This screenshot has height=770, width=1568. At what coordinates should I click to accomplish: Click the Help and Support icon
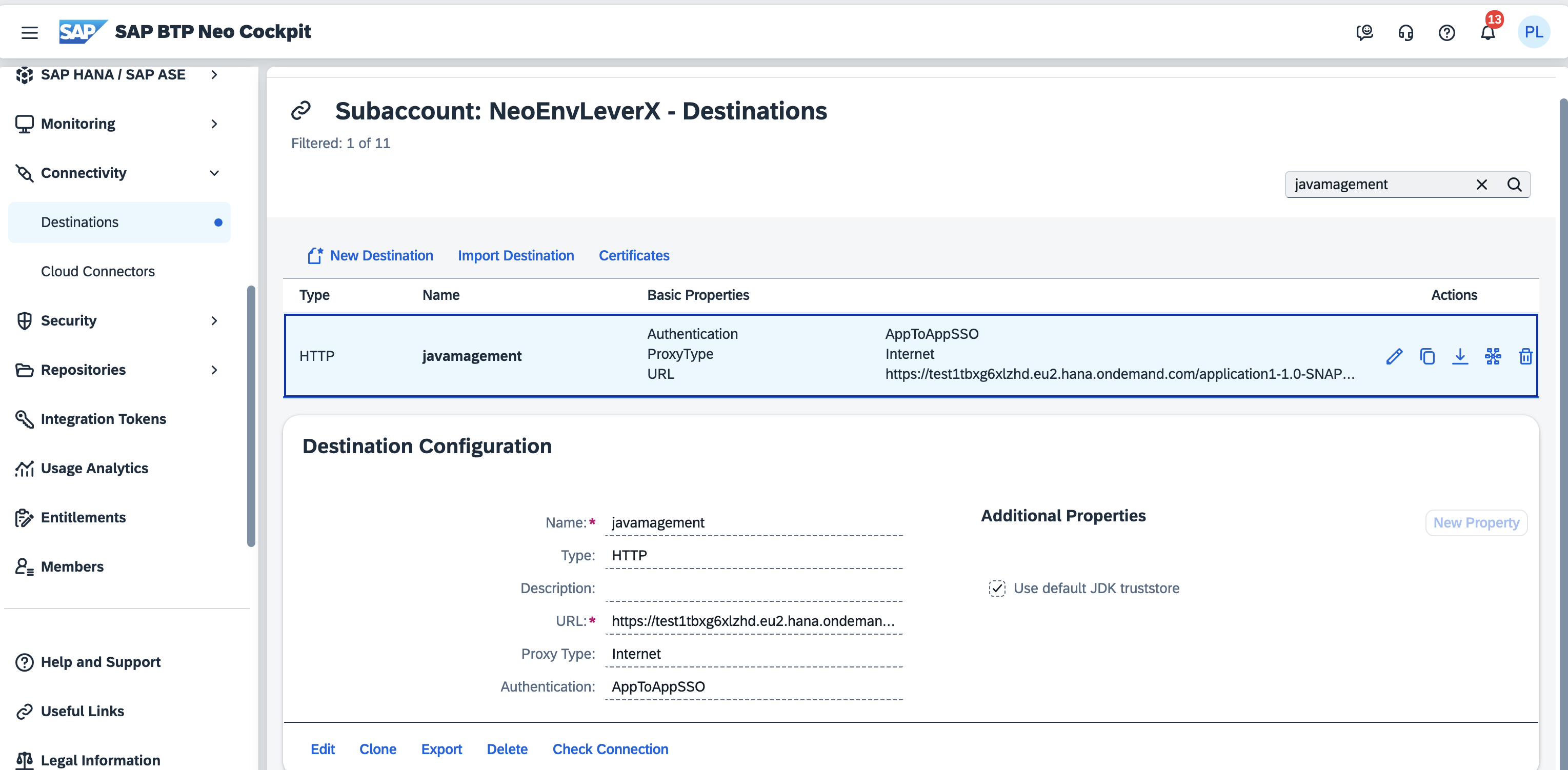click(x=24, y=662)
